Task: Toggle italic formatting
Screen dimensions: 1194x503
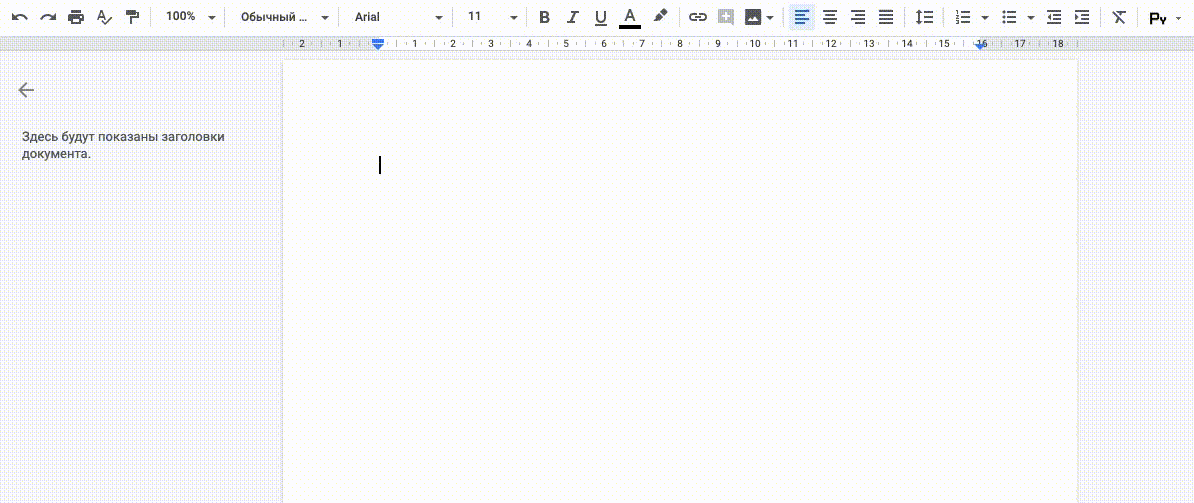Action: [573, 17]
